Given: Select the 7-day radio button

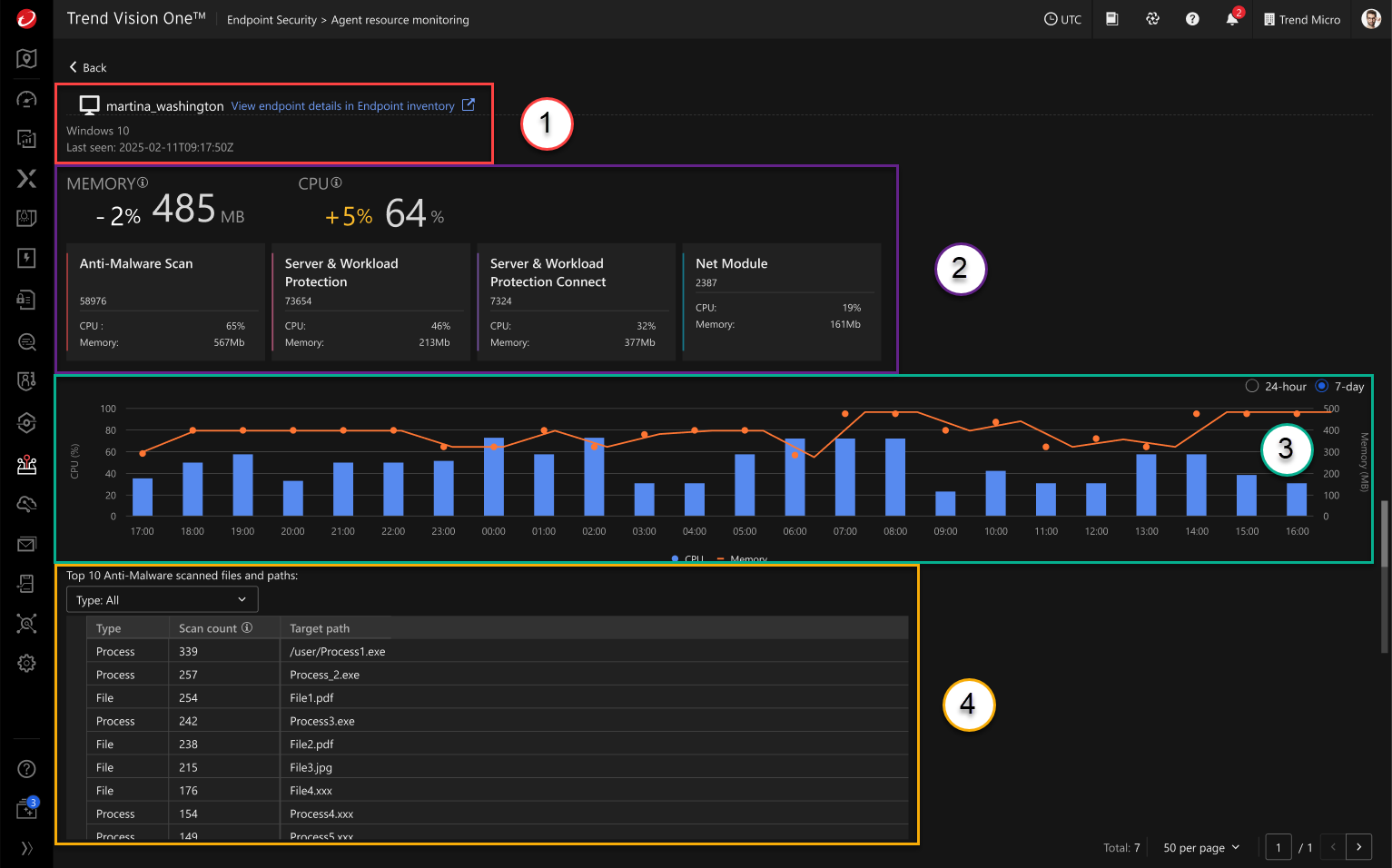Looking at the screenshot, I should [1321, 386].
